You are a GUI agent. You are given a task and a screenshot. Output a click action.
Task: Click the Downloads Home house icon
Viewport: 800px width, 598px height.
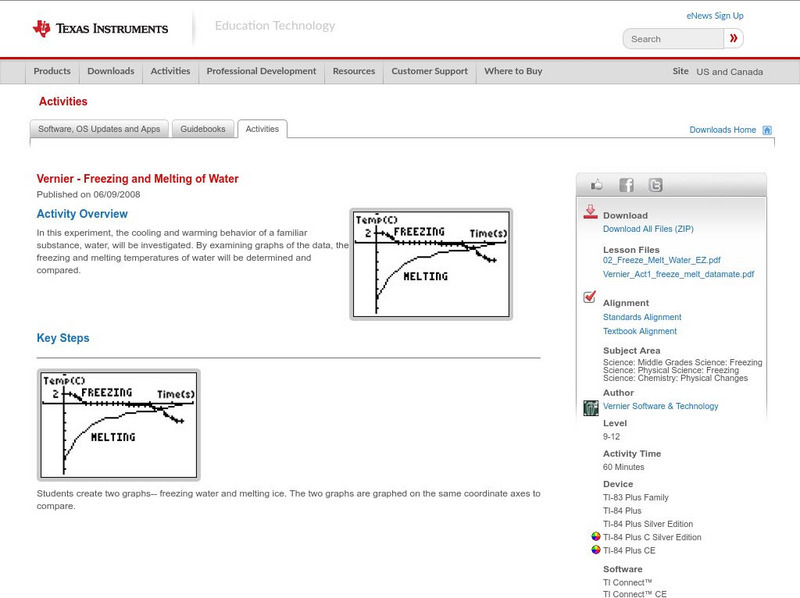(767, 130)
